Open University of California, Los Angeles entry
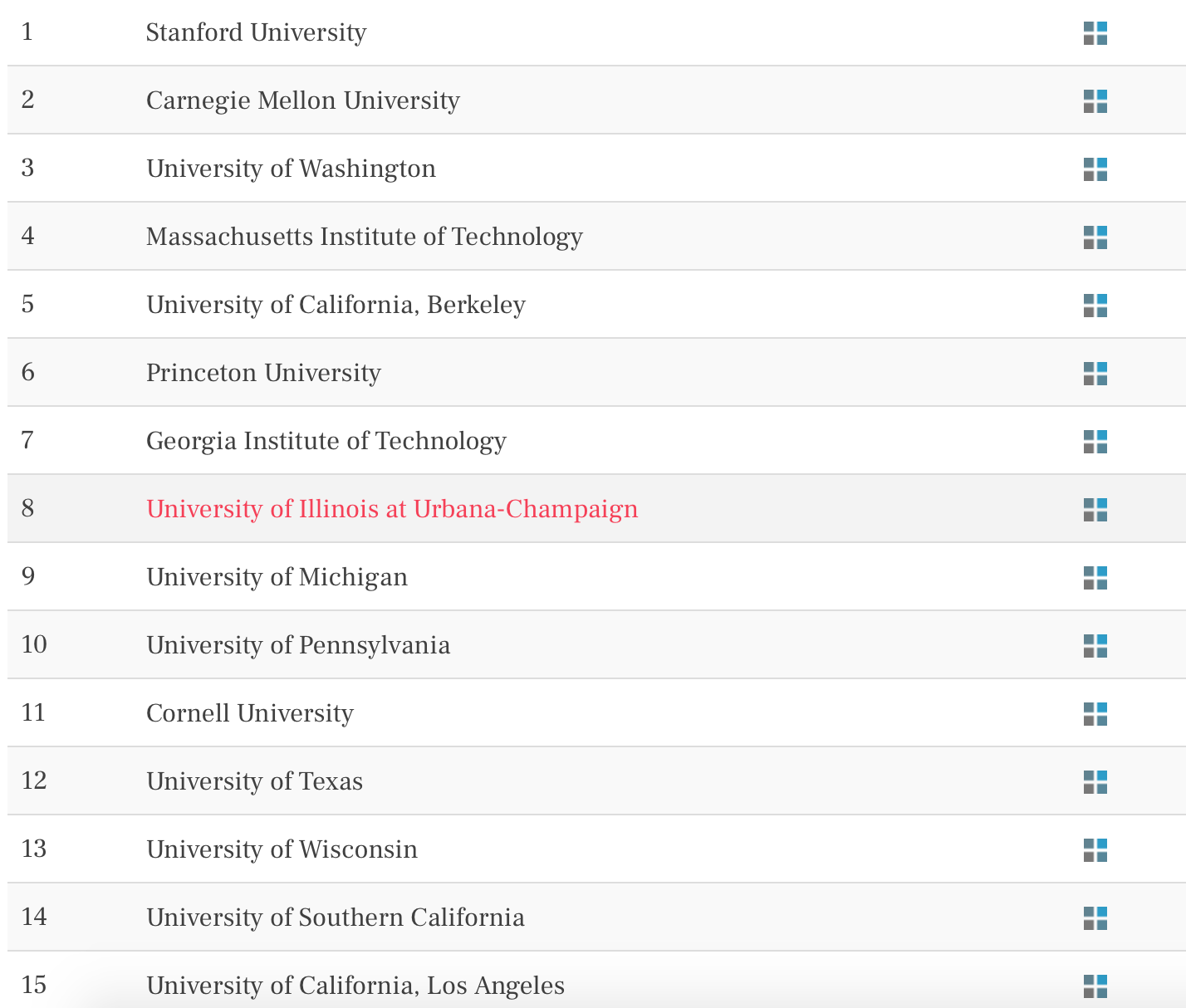1186x1008 pixels. (355, 986)
